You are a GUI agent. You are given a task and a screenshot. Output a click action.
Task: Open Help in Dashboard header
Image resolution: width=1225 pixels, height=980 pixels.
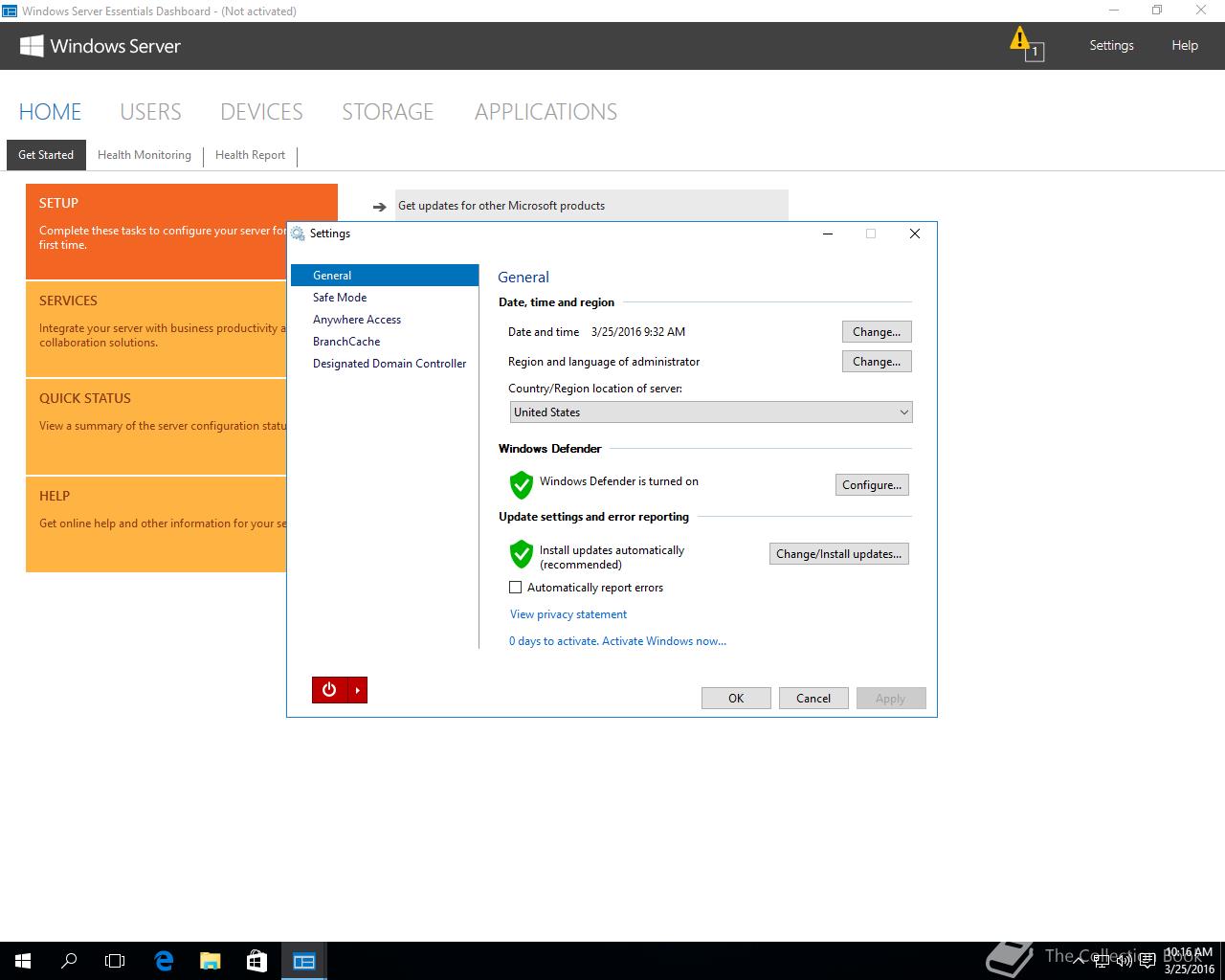tap(1185, 45)
